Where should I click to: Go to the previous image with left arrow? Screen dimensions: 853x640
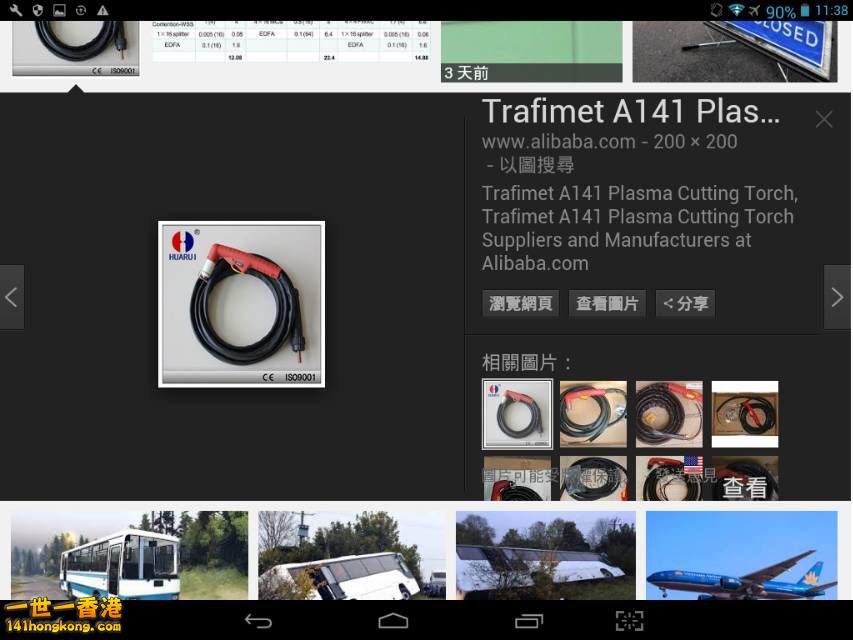[x=11, y=297]
